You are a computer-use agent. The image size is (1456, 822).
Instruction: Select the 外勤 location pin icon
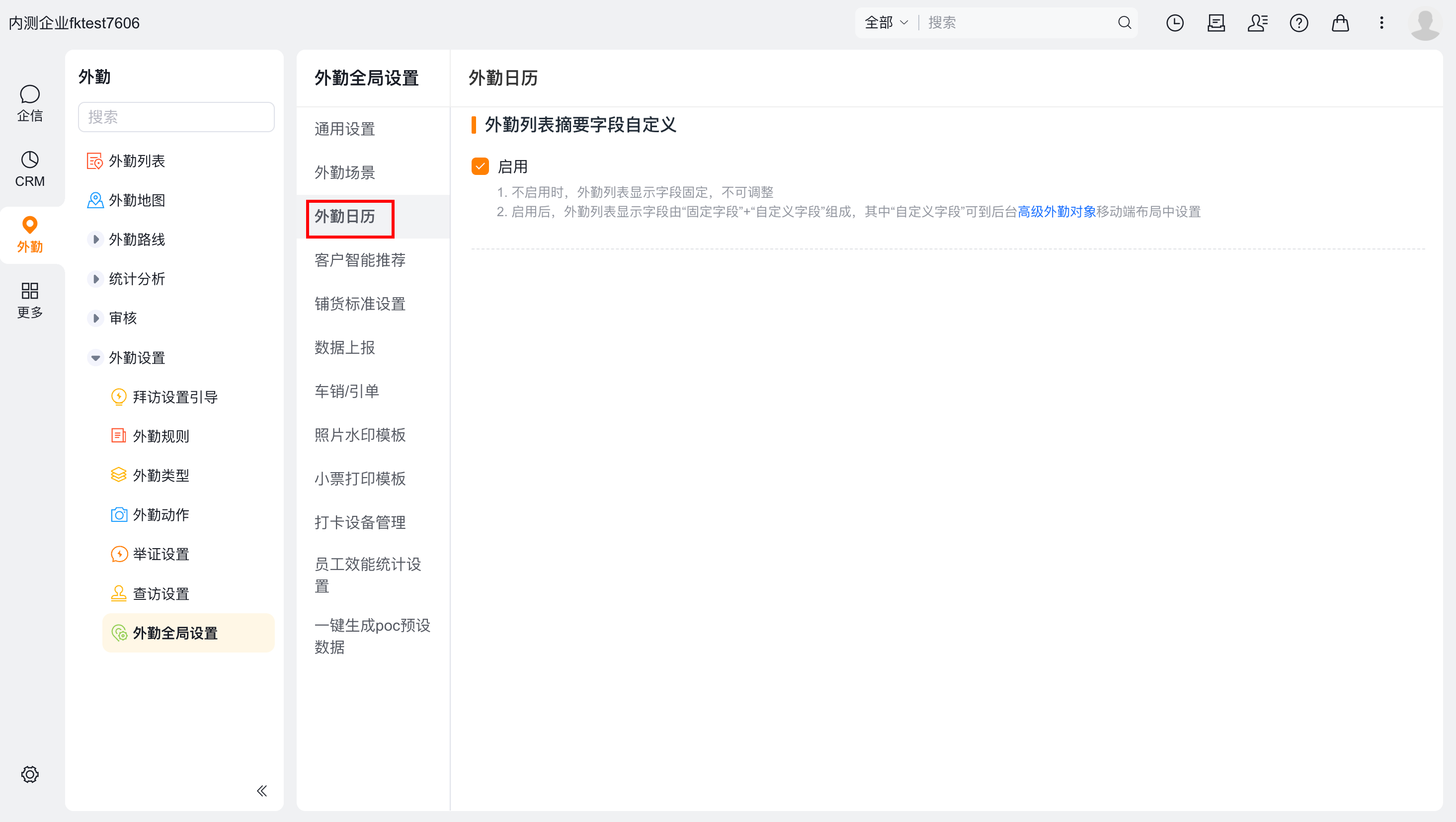pyautogui.click(x=29, y=235)
